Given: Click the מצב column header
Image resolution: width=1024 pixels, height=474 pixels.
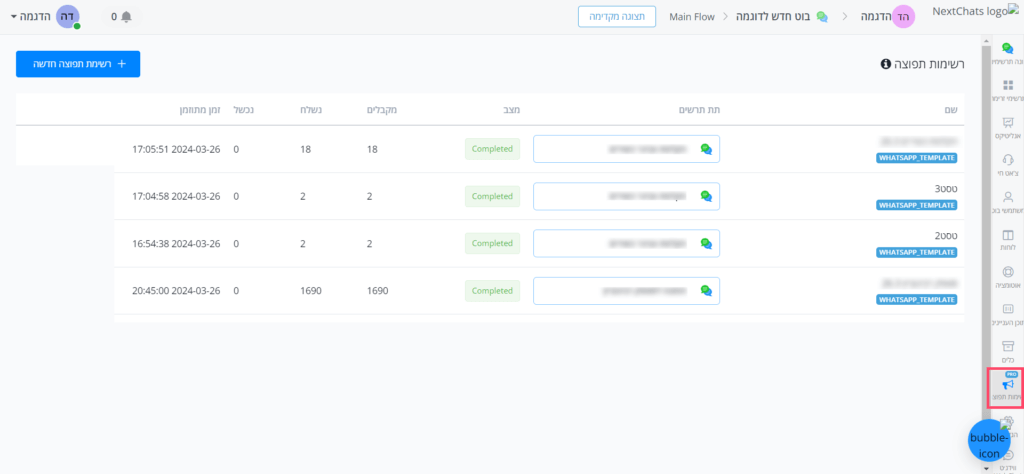Looking at the screenshot, I should pos(512,109).
